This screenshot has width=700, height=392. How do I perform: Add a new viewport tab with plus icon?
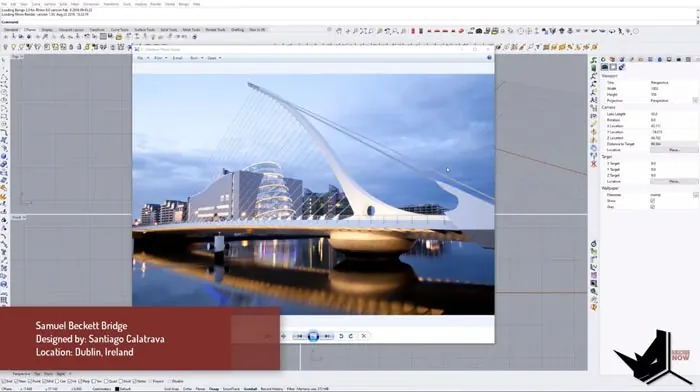coord(70,374)
